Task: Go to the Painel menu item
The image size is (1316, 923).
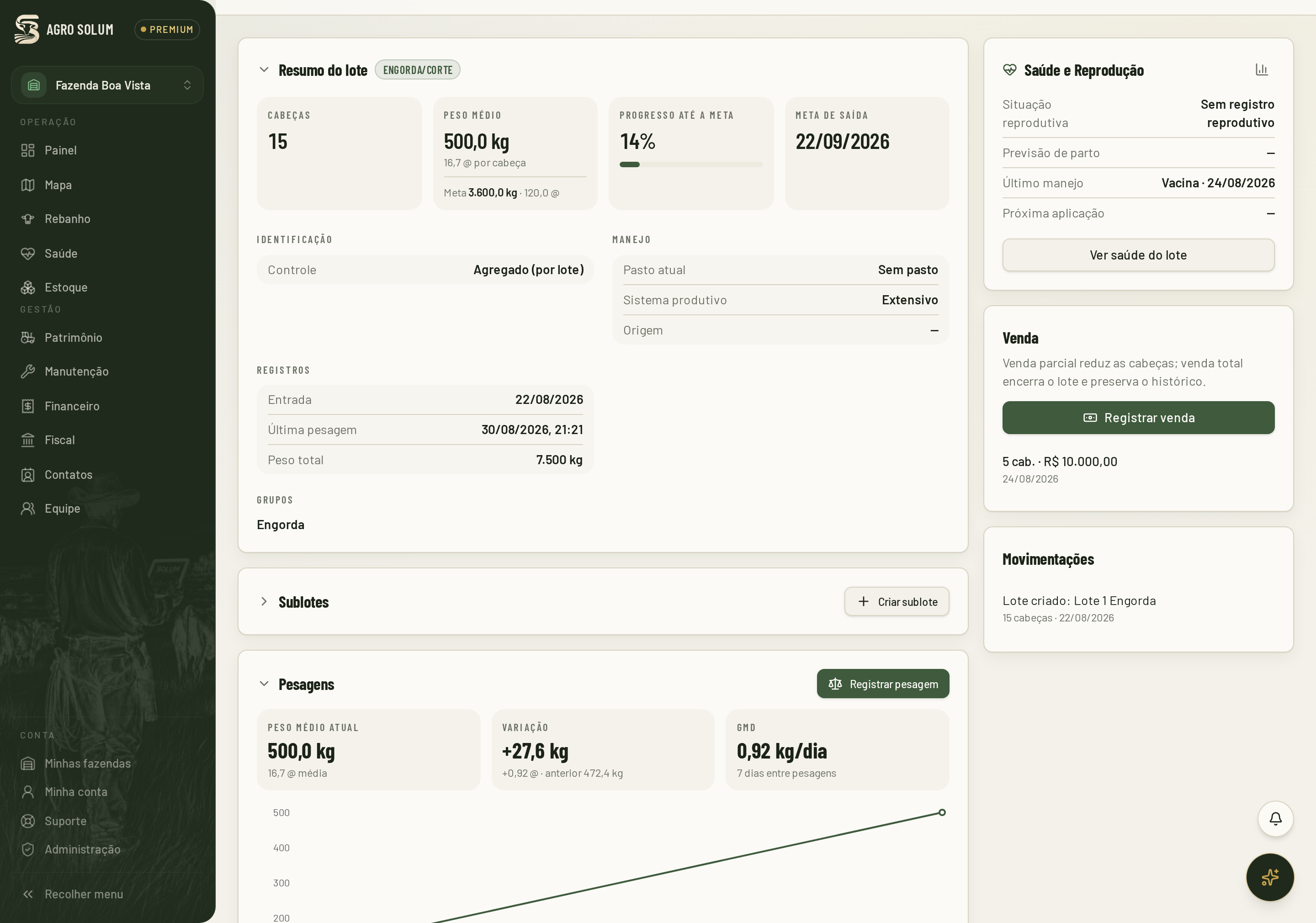Action: [107, 150]
